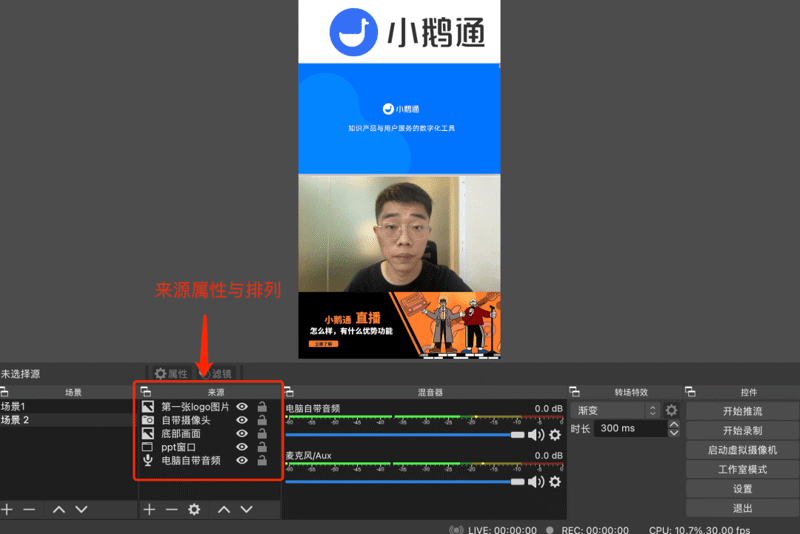Adjust 电脑自带音频 volume slider
The width and height of the screenshot is (800, 534).
click(405, 435)
